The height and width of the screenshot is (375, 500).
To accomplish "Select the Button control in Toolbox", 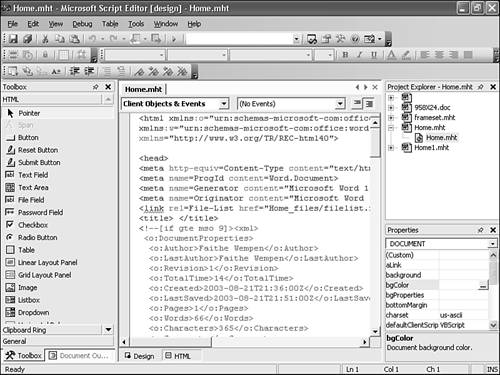I will pos(58,138).
